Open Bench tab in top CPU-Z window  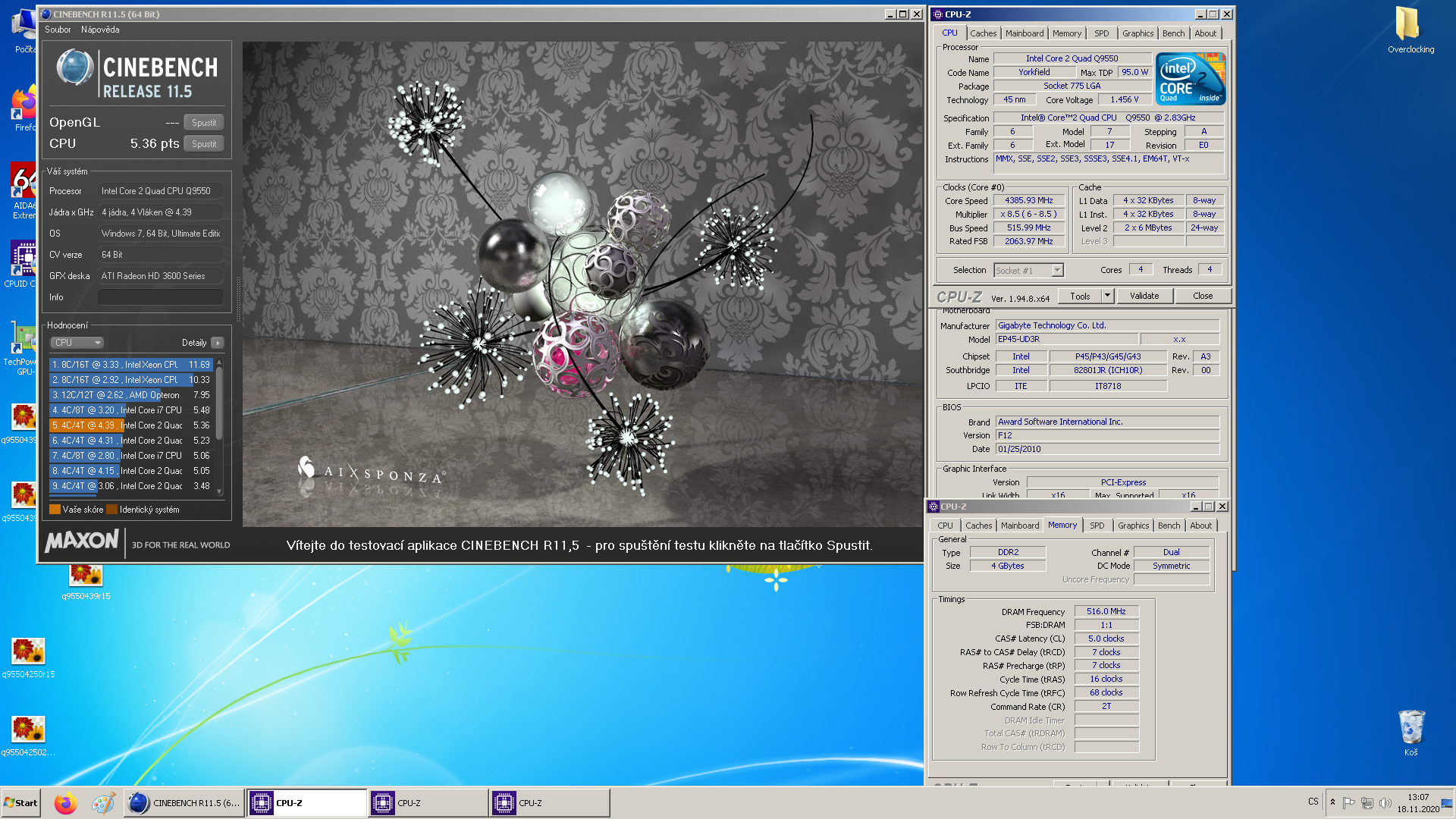[1173, 33]
